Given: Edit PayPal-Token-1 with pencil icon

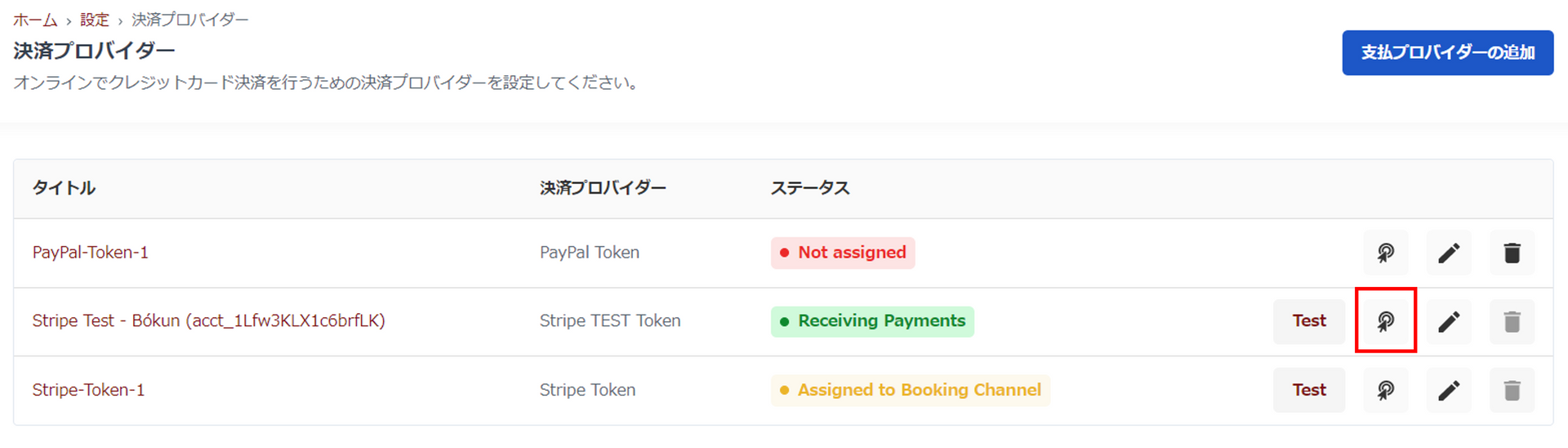Looking at the screenshot, I should click(1449, 253).
